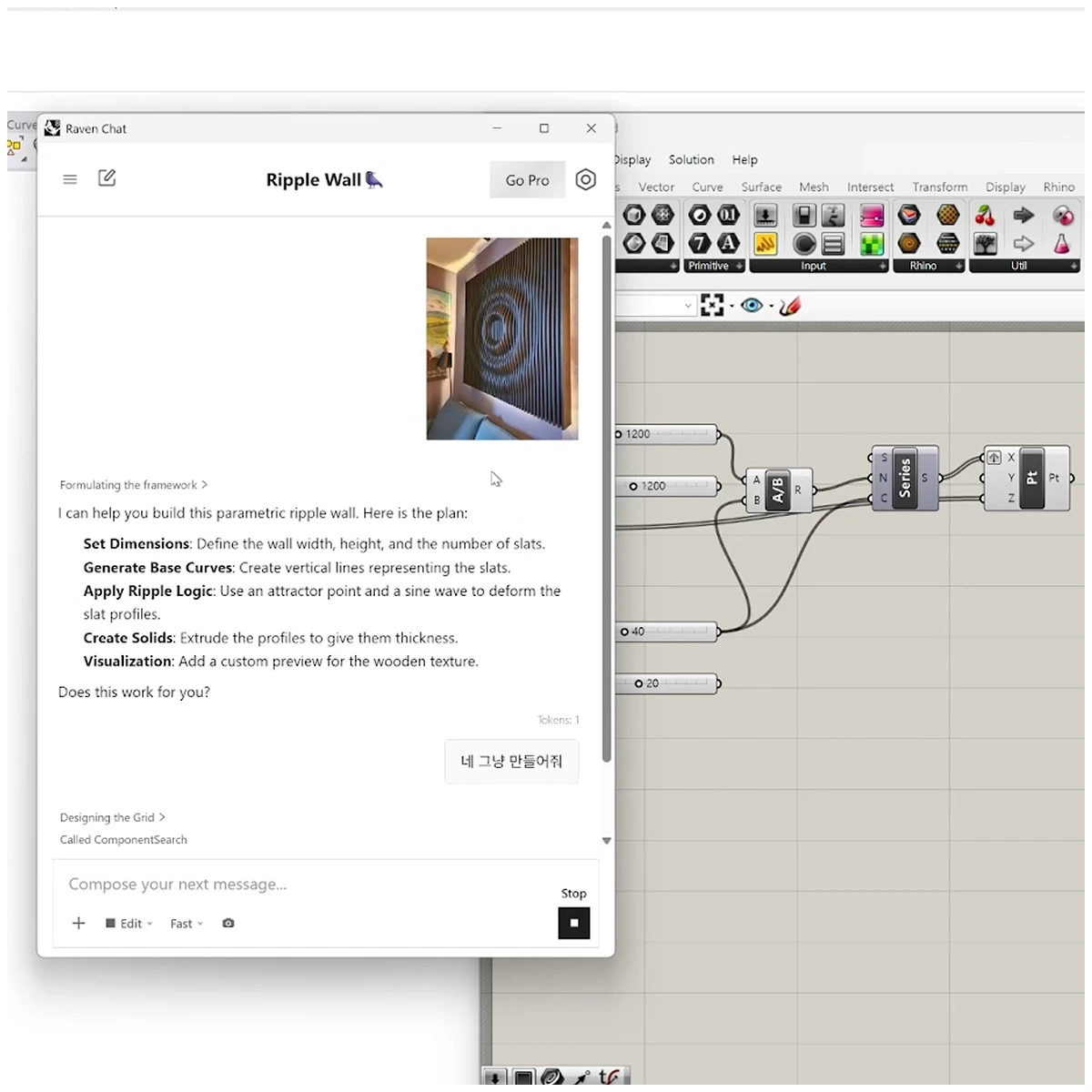The width and height of the screenshot is (1092, 1092).
Task: Open the Solution menu
Action: point(691,159)
